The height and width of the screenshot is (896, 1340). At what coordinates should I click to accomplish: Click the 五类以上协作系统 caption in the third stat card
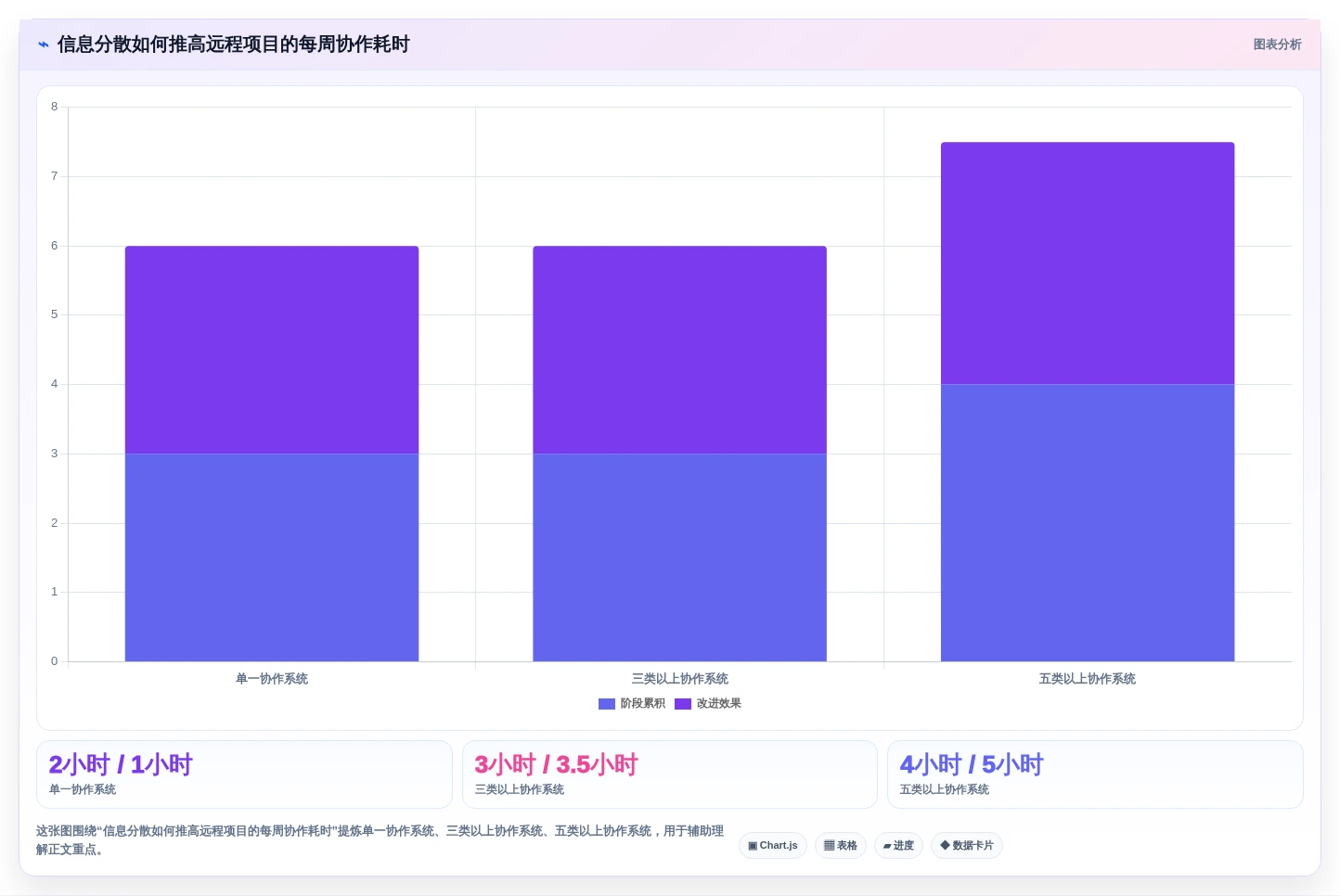945,790
